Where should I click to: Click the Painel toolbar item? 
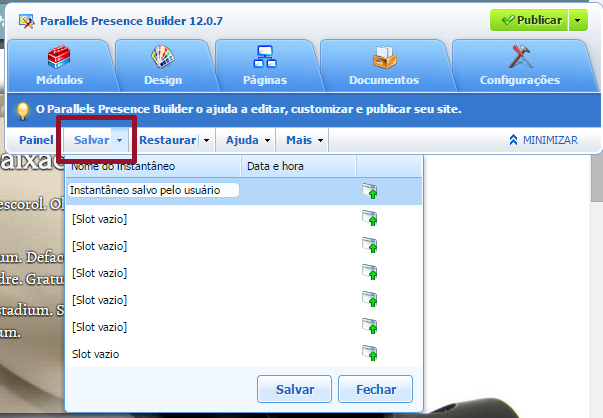point(36,140)
